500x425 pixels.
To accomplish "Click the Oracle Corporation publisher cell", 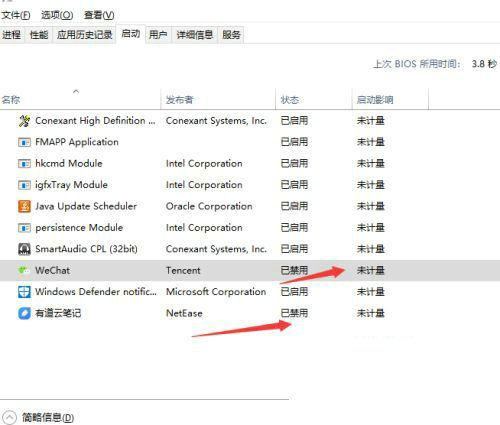I will (x=209, y=206).
